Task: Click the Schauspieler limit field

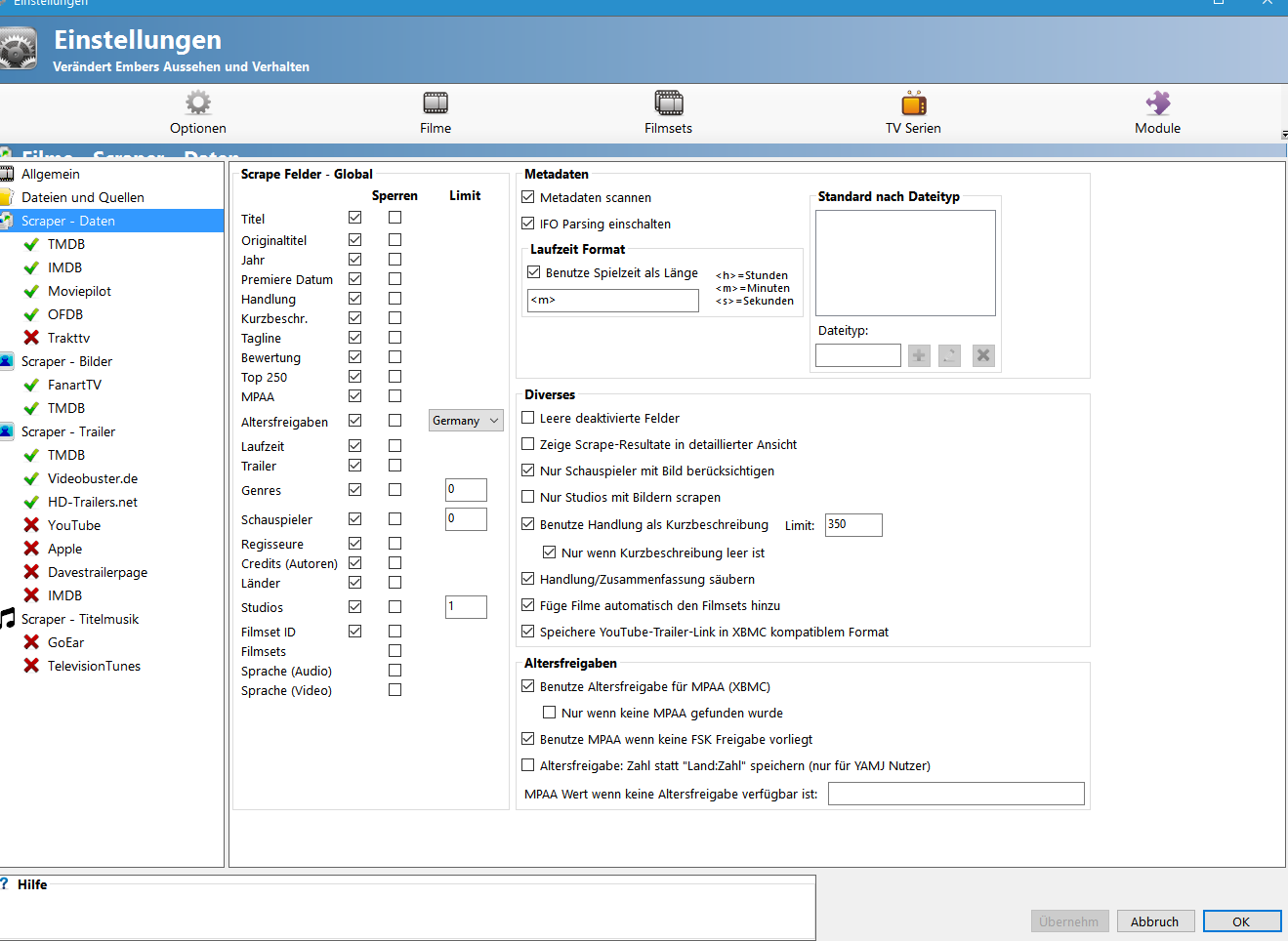Action: click(466, 519)
